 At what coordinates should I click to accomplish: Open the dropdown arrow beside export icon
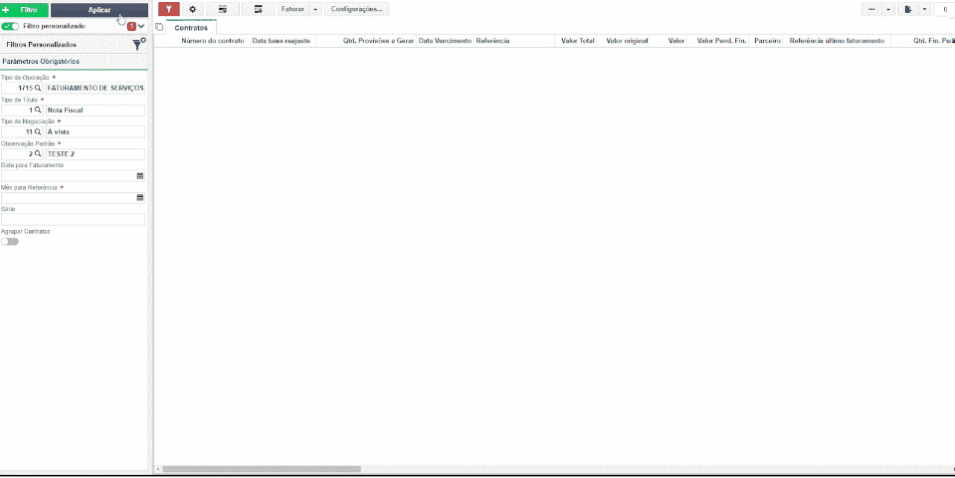pos(925,9)
